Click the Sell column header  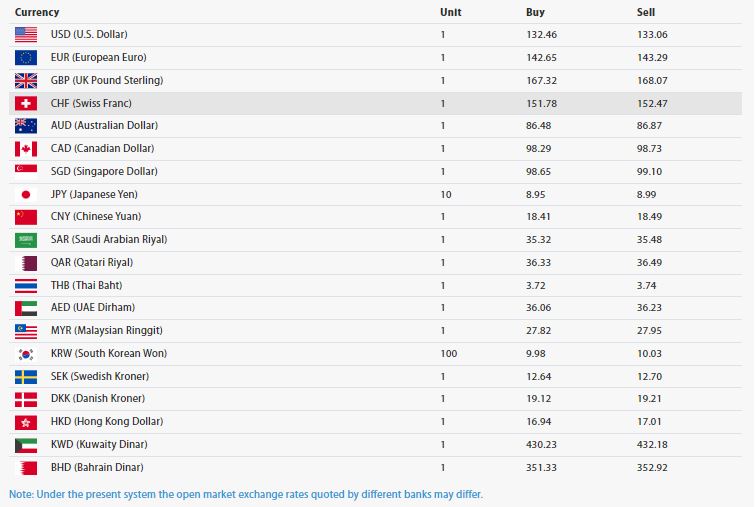point(646,12)
